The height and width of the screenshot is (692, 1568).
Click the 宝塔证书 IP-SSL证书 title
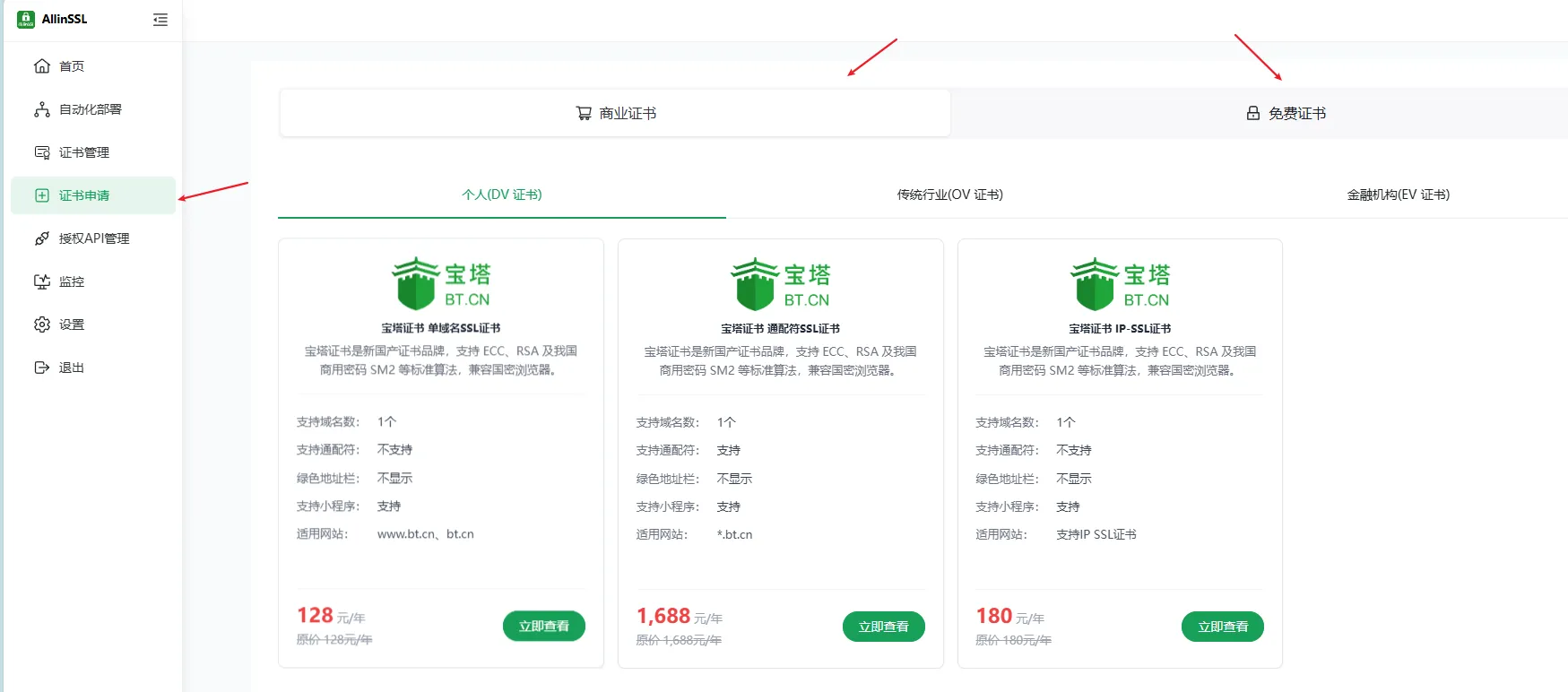(1120, 329)
